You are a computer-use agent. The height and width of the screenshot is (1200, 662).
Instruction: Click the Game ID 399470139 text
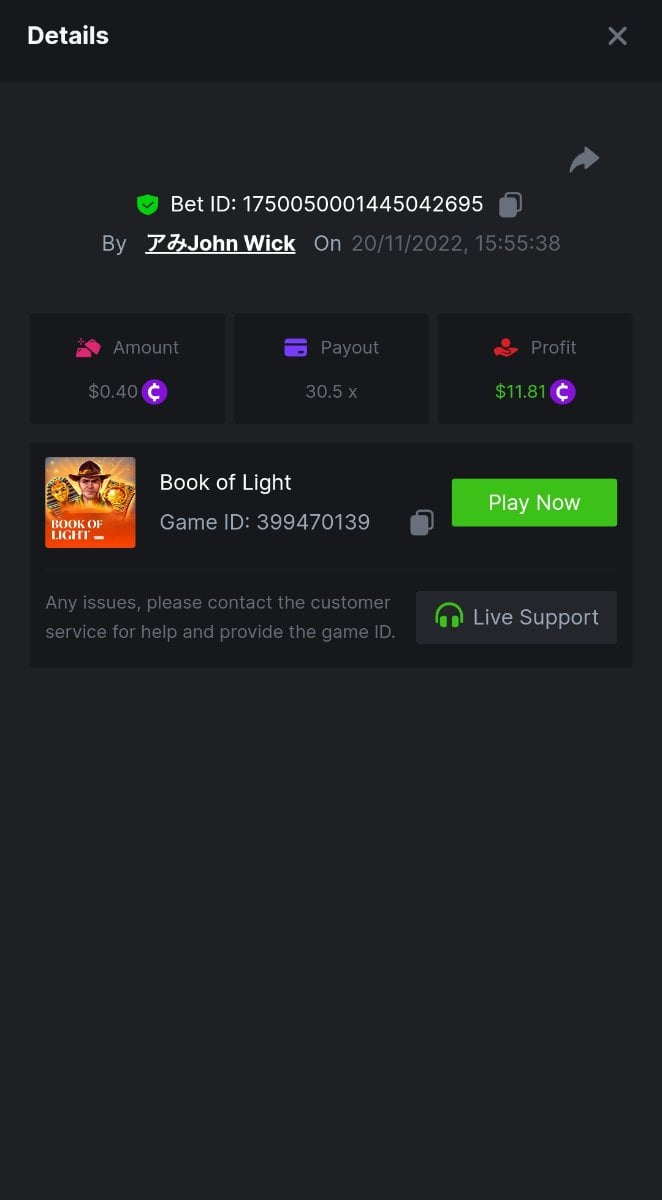pos(312,522)
